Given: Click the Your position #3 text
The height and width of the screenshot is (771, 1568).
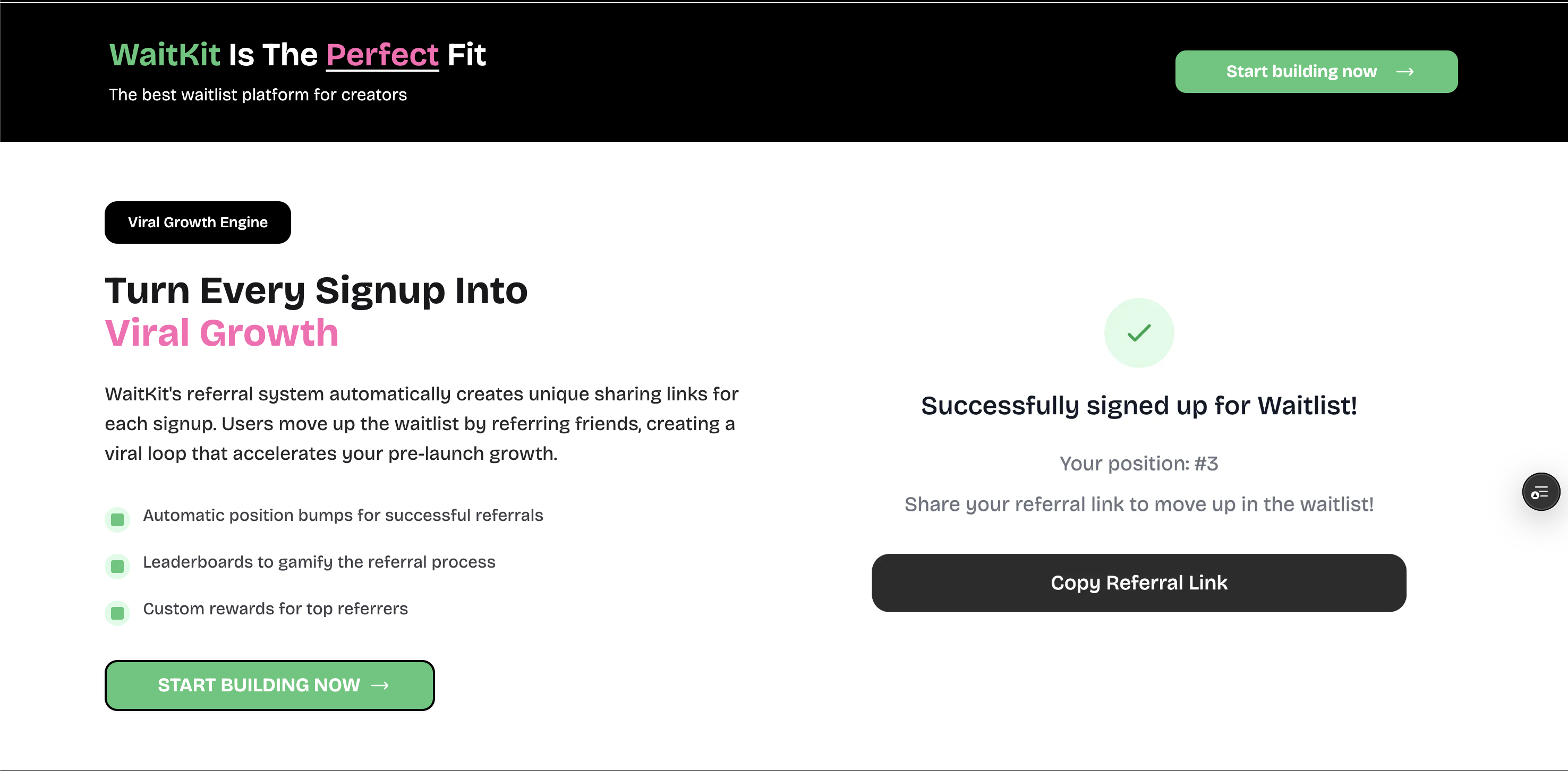Looking at the screenshot, I should pyautogui.click(x=1138, y=464).
